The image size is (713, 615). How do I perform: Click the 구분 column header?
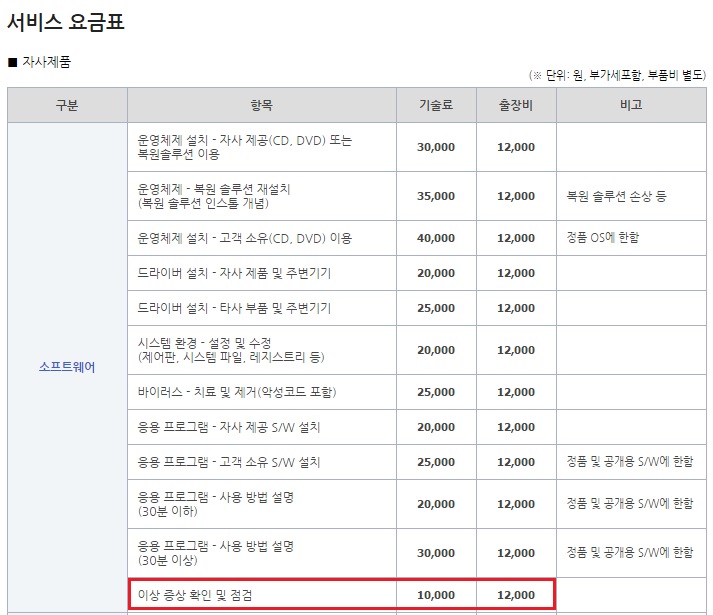67,105
